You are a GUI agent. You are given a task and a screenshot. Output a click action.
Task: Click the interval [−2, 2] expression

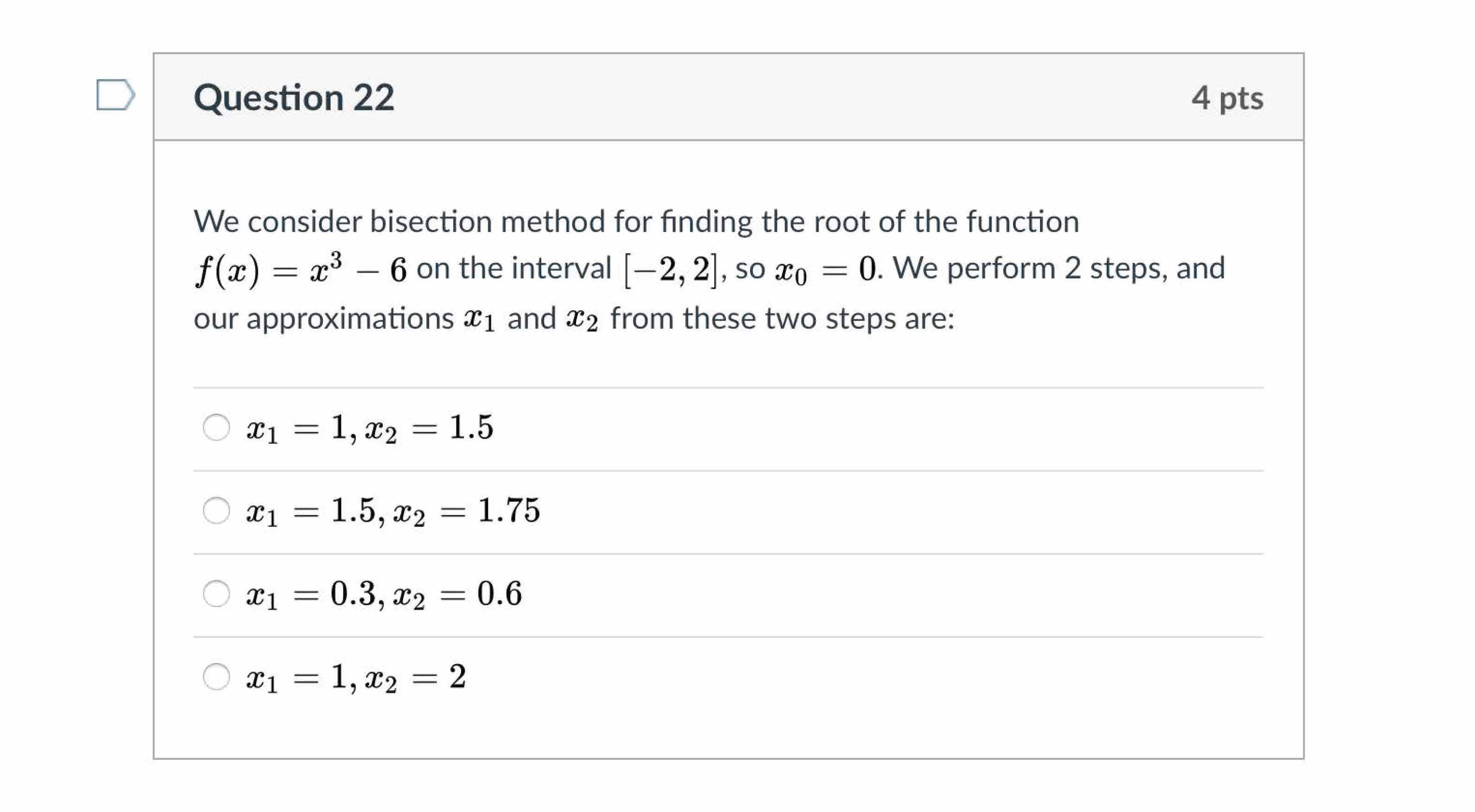pos(671,269)
